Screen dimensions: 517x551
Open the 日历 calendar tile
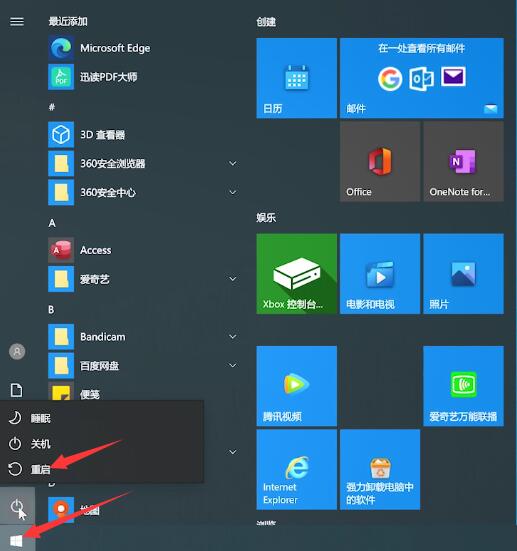point(296,78)
